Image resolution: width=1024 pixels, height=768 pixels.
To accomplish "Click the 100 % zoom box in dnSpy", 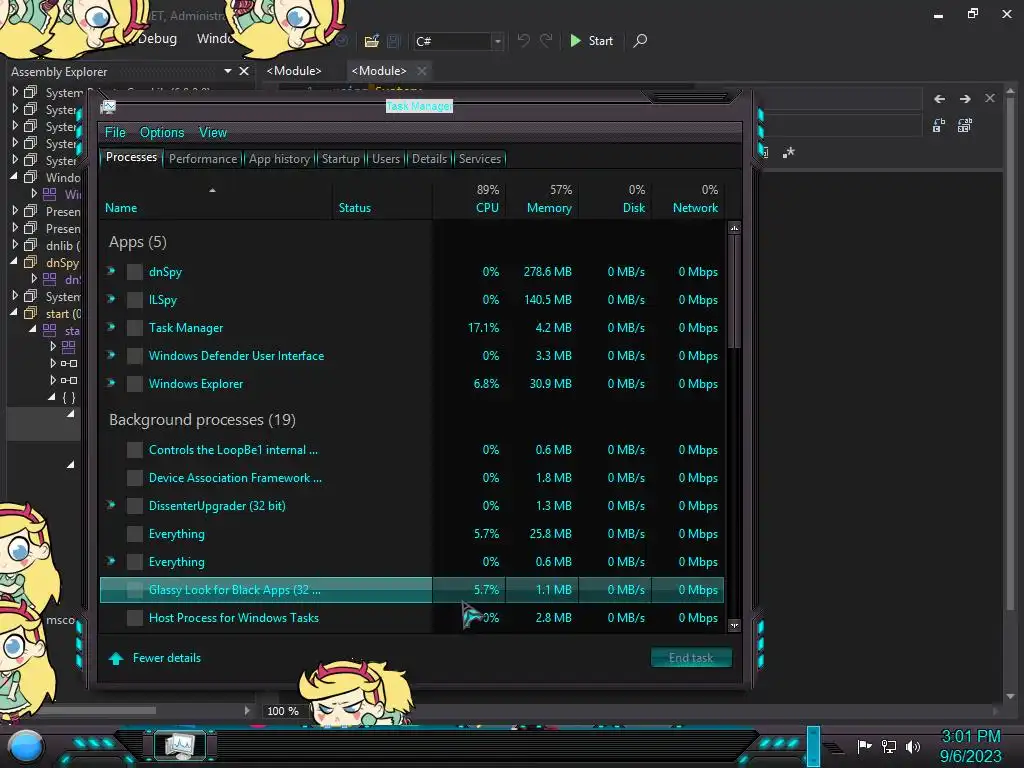I will pos(283,711).
